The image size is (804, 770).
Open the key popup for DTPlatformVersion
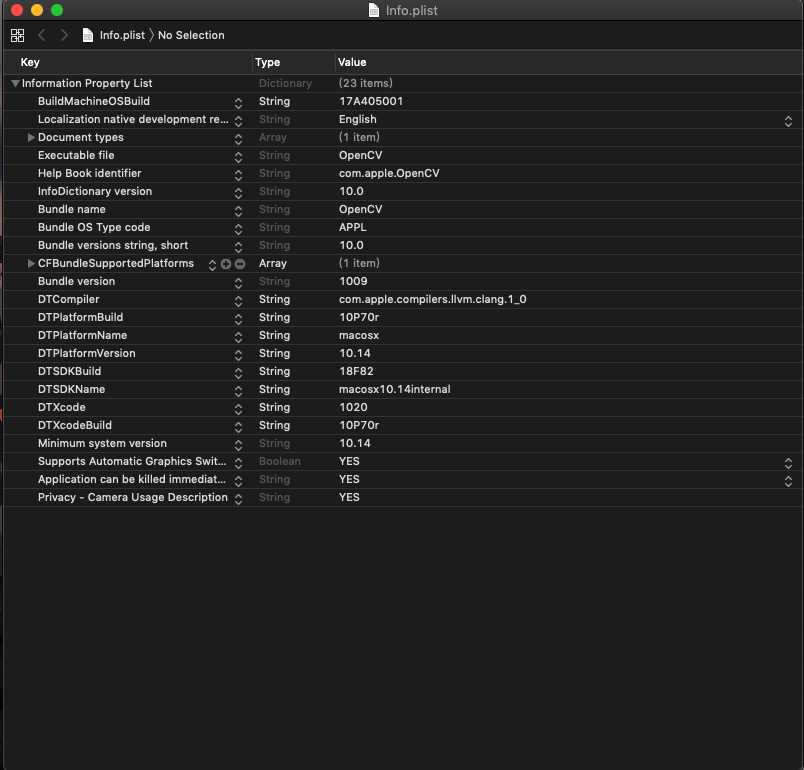coord(238,355)
